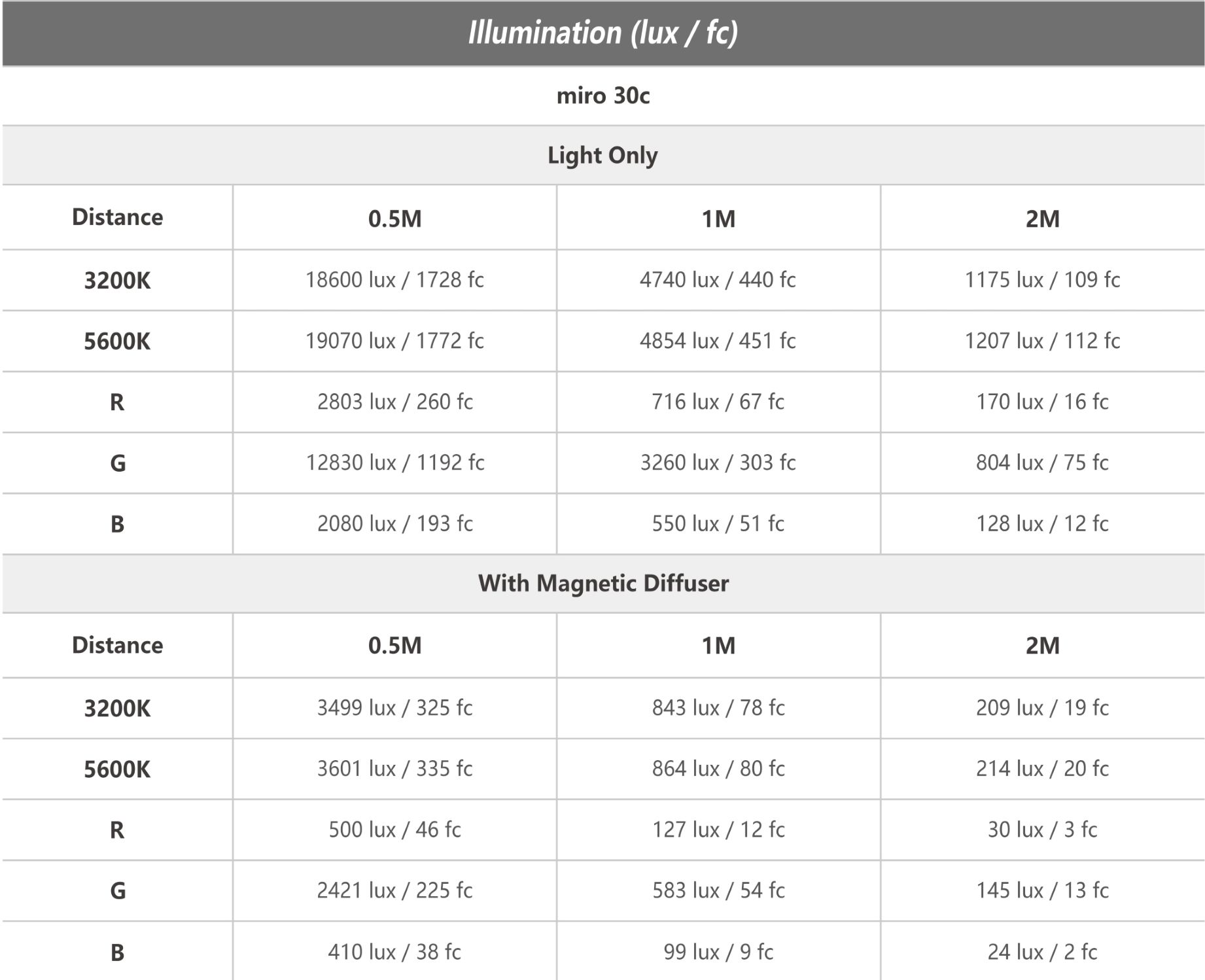Click the 3260 lux / 303 fc cell
The width and height of the screenshot is (1205, 980).
point(718,463)
